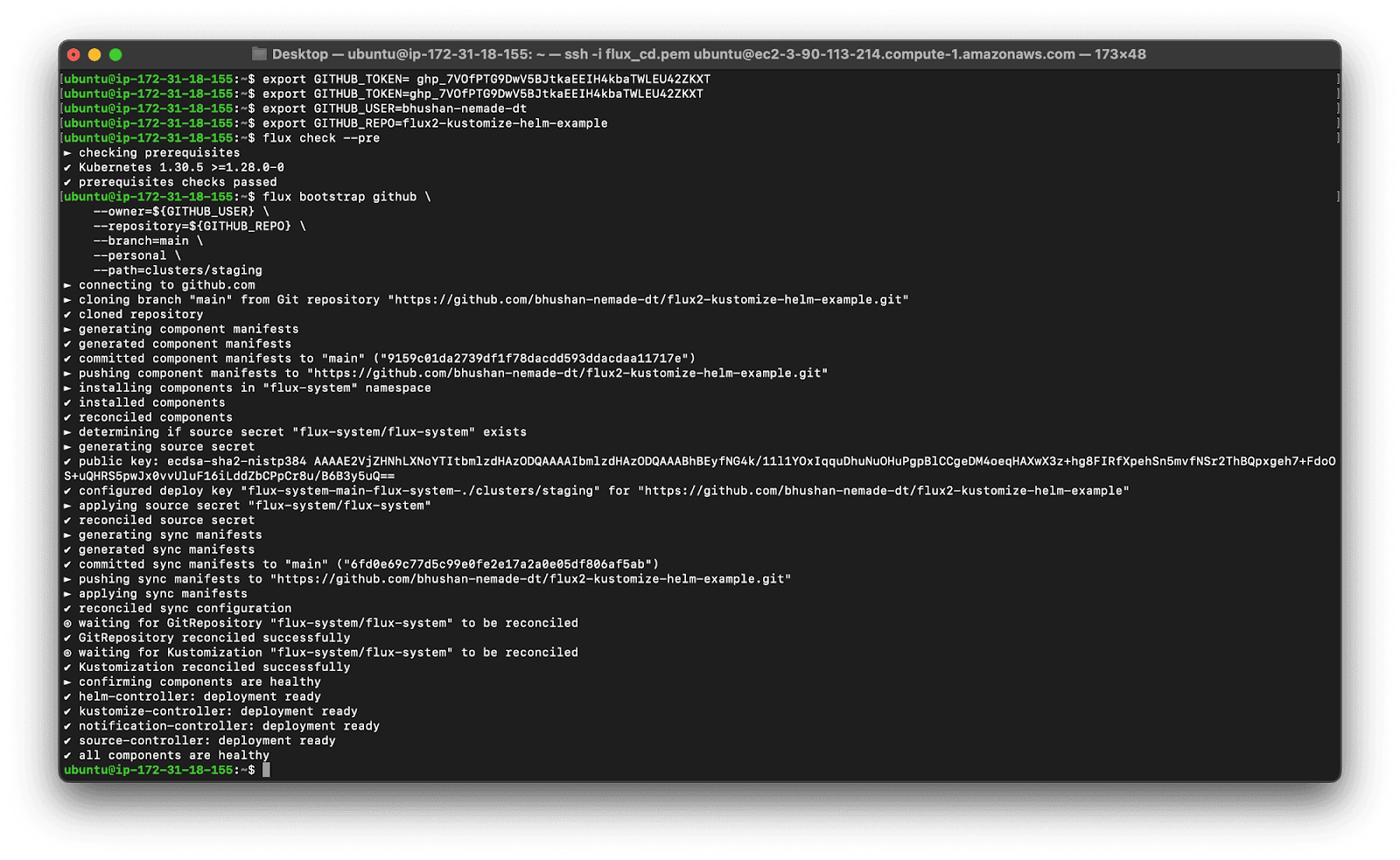Screen dimensions: 1400x860
Task: Click the green zoom window button
Action: pyautogui.click(x=115, y=54)
